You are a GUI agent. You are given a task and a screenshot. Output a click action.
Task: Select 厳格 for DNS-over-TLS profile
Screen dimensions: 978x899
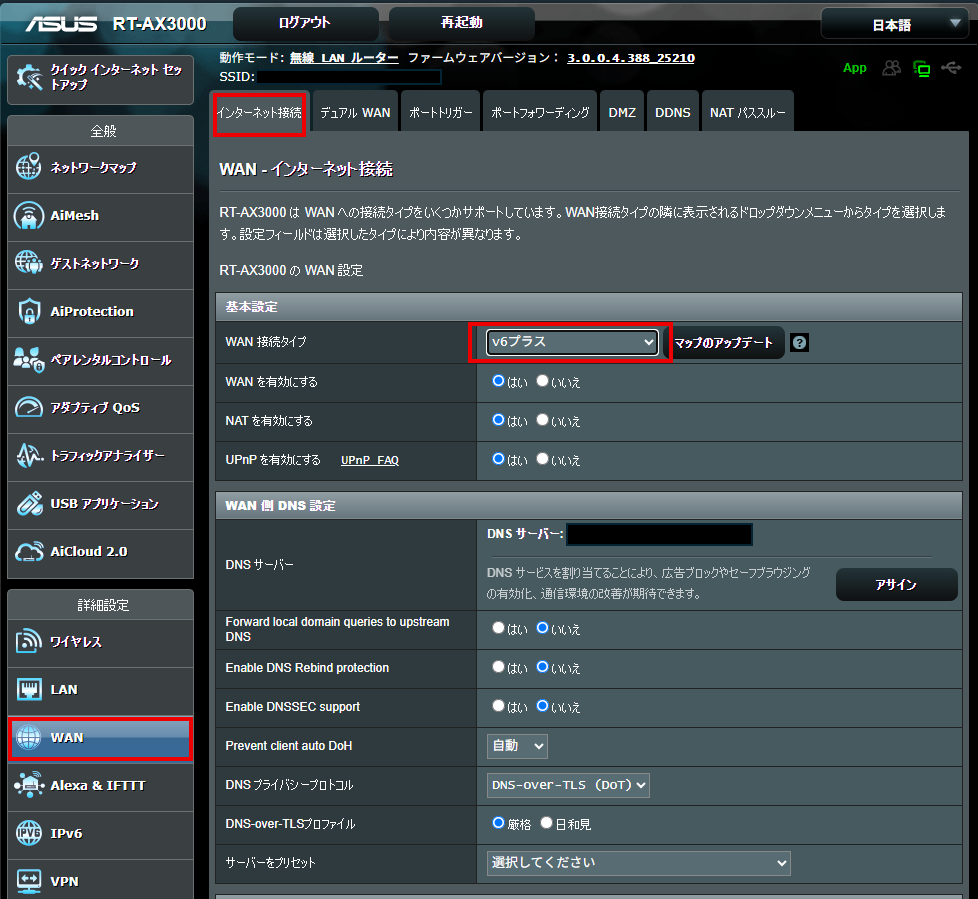(498, 823)
